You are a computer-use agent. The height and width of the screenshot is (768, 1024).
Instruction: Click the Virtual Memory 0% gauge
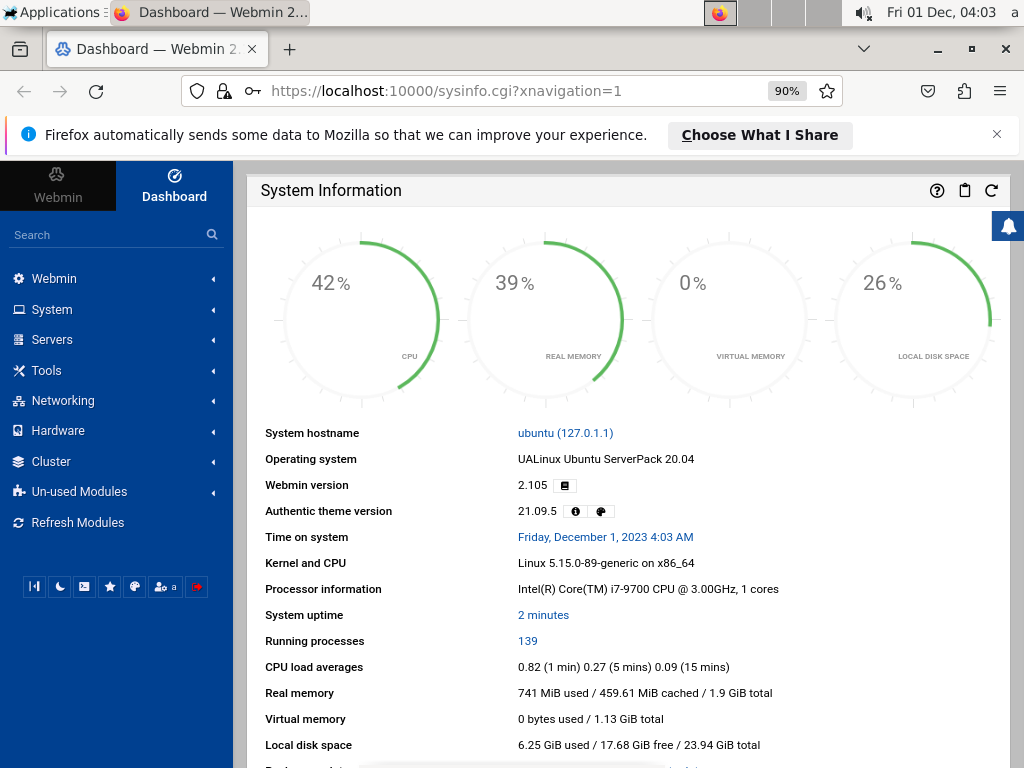coord(729,320)
